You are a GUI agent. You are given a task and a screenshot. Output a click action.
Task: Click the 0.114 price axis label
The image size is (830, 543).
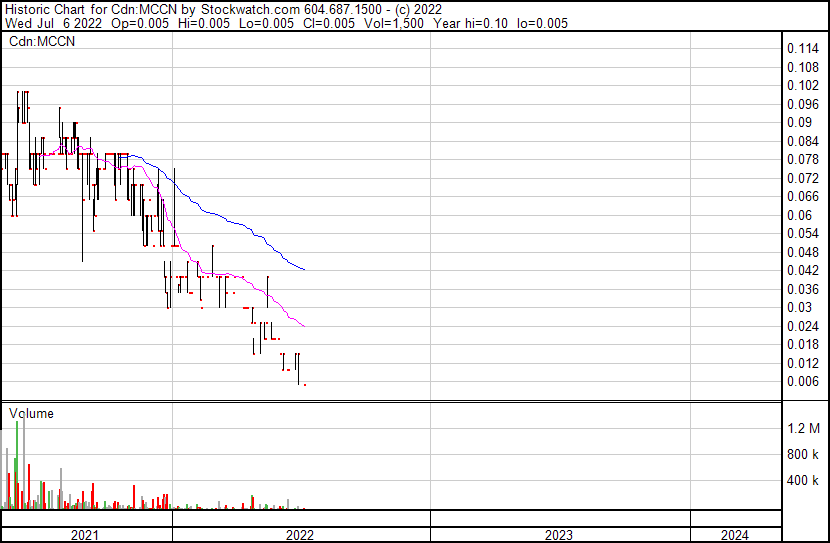(803, 48)
